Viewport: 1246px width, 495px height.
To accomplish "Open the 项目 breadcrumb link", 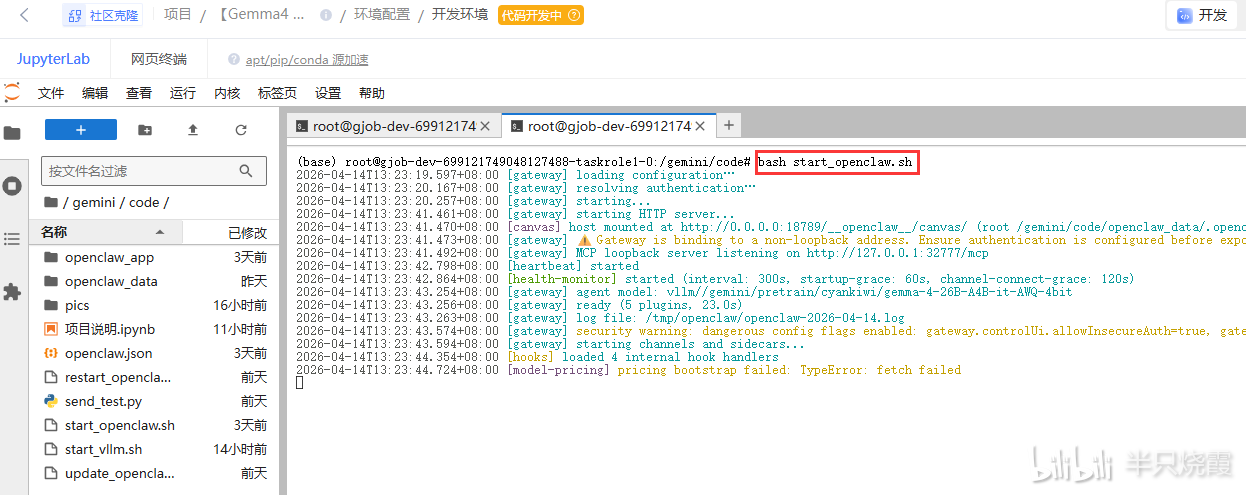I will [x=177, y=15].
